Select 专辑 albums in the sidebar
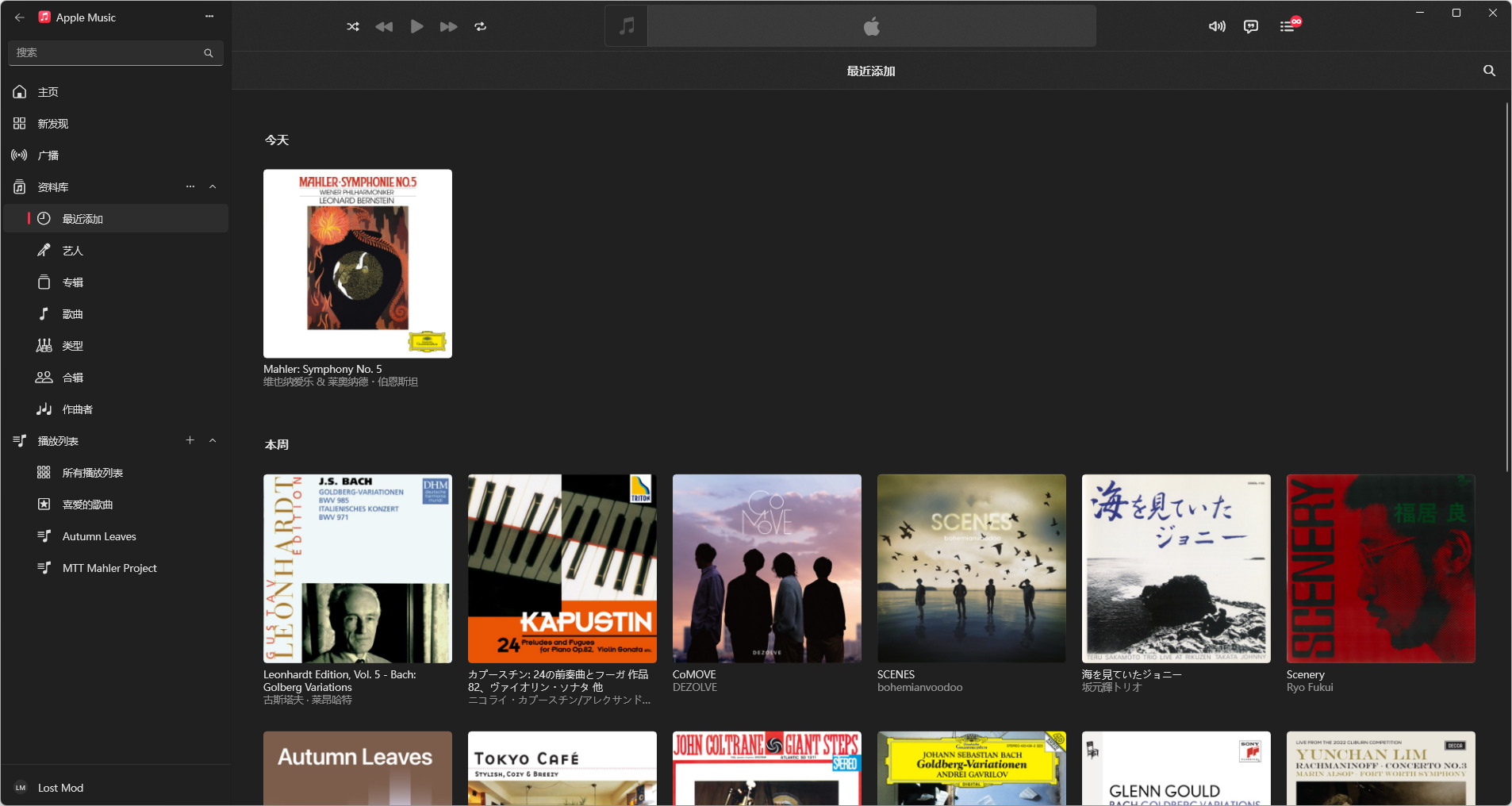Viewport: 1512px width, 806px height. point(72,282)
